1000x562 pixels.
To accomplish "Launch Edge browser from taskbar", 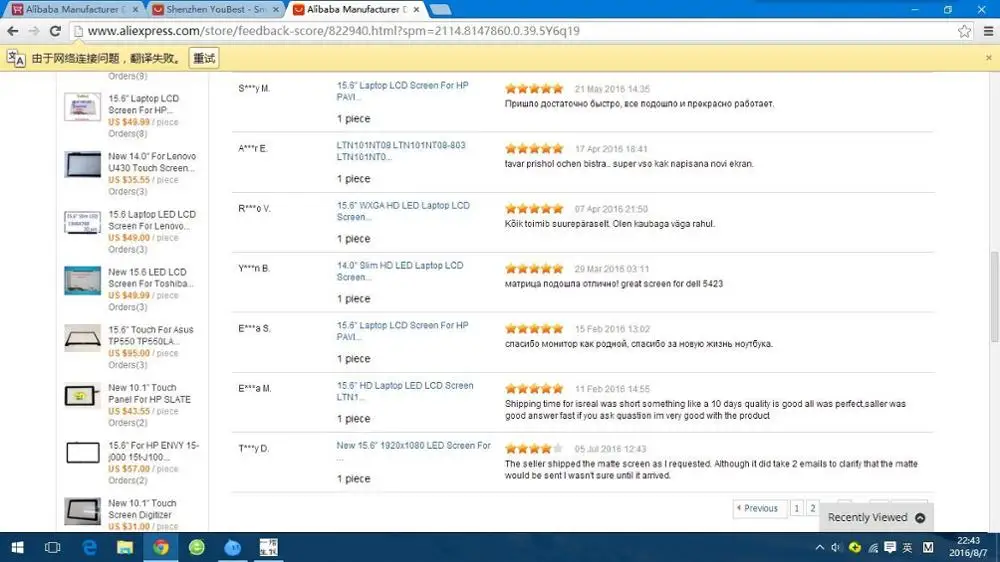I will click(89, 547).
